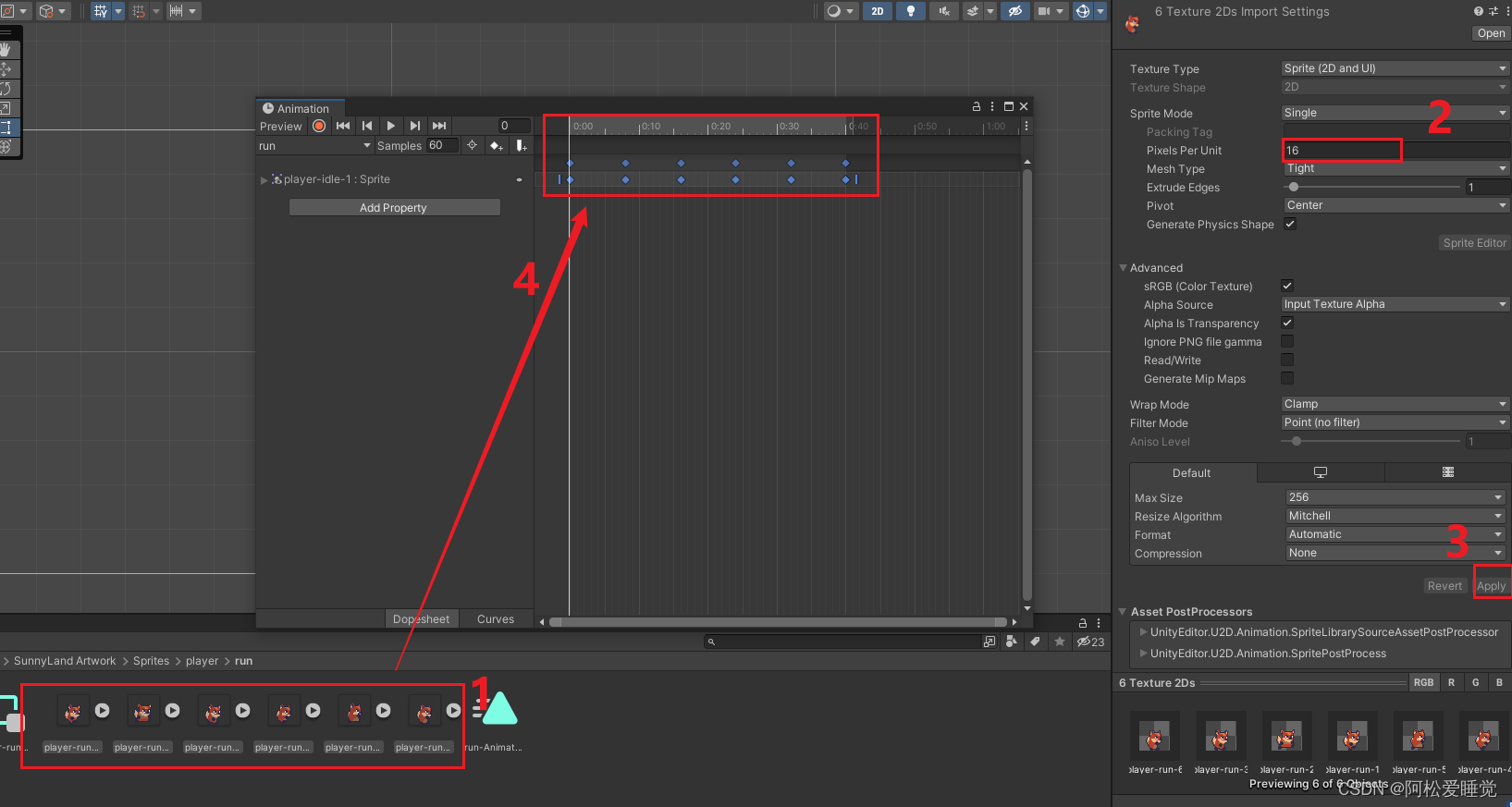This screenshot has height=807, width=1512.
Task: Enable animation recording mode
Action: click(319, 126)
